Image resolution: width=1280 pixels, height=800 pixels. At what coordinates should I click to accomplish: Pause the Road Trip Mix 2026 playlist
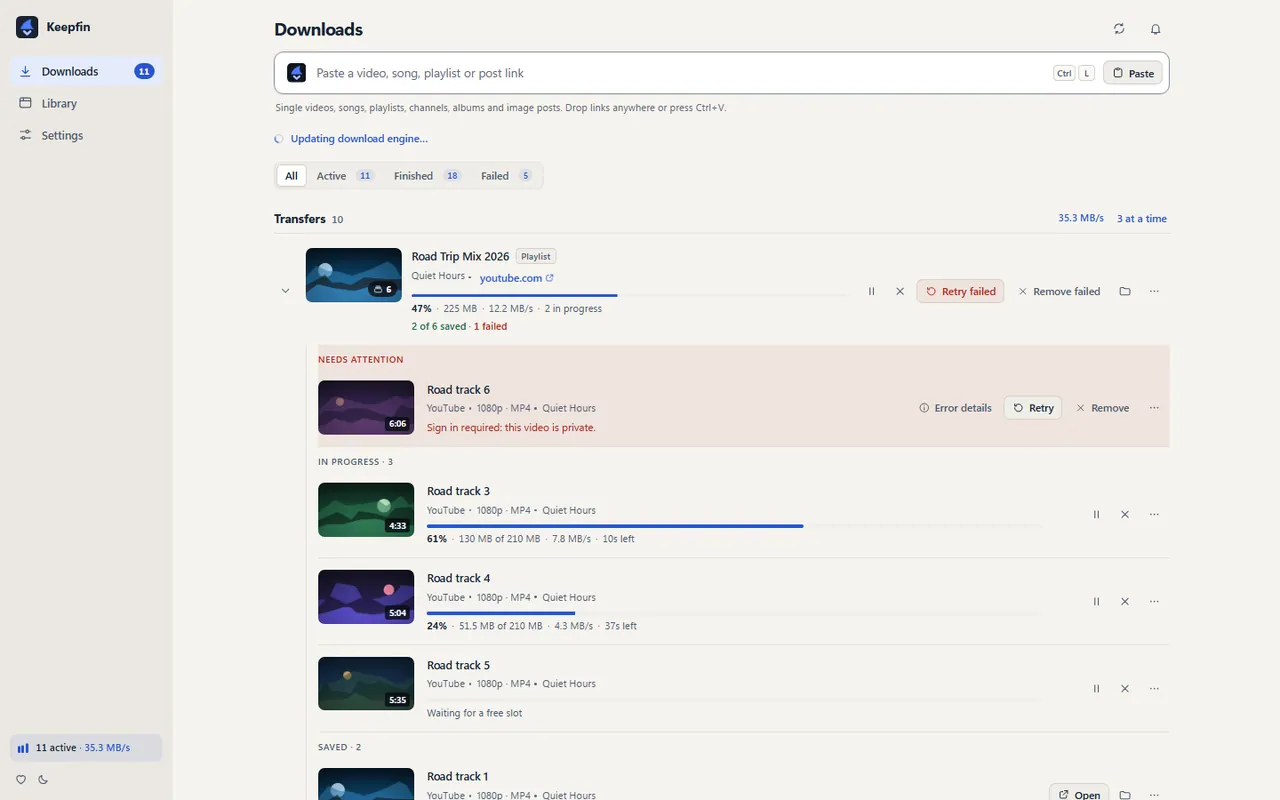(871, 291)
